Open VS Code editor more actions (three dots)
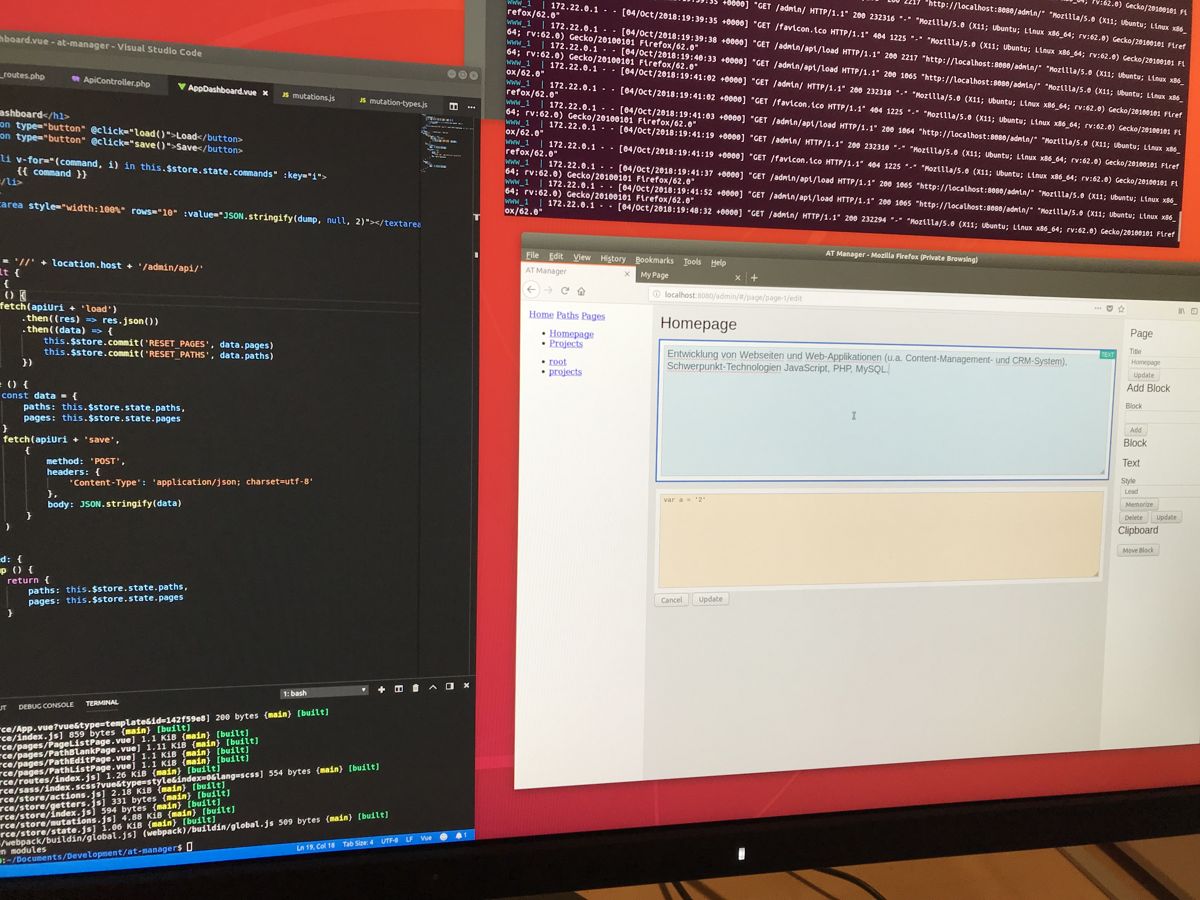The width and height of the screenshot is (1200, 900). click(471, 107)
